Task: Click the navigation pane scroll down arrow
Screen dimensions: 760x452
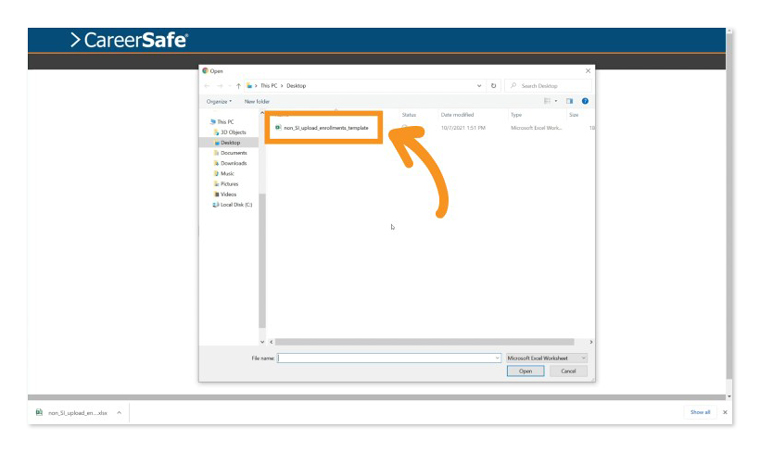Action: [262, 342]
